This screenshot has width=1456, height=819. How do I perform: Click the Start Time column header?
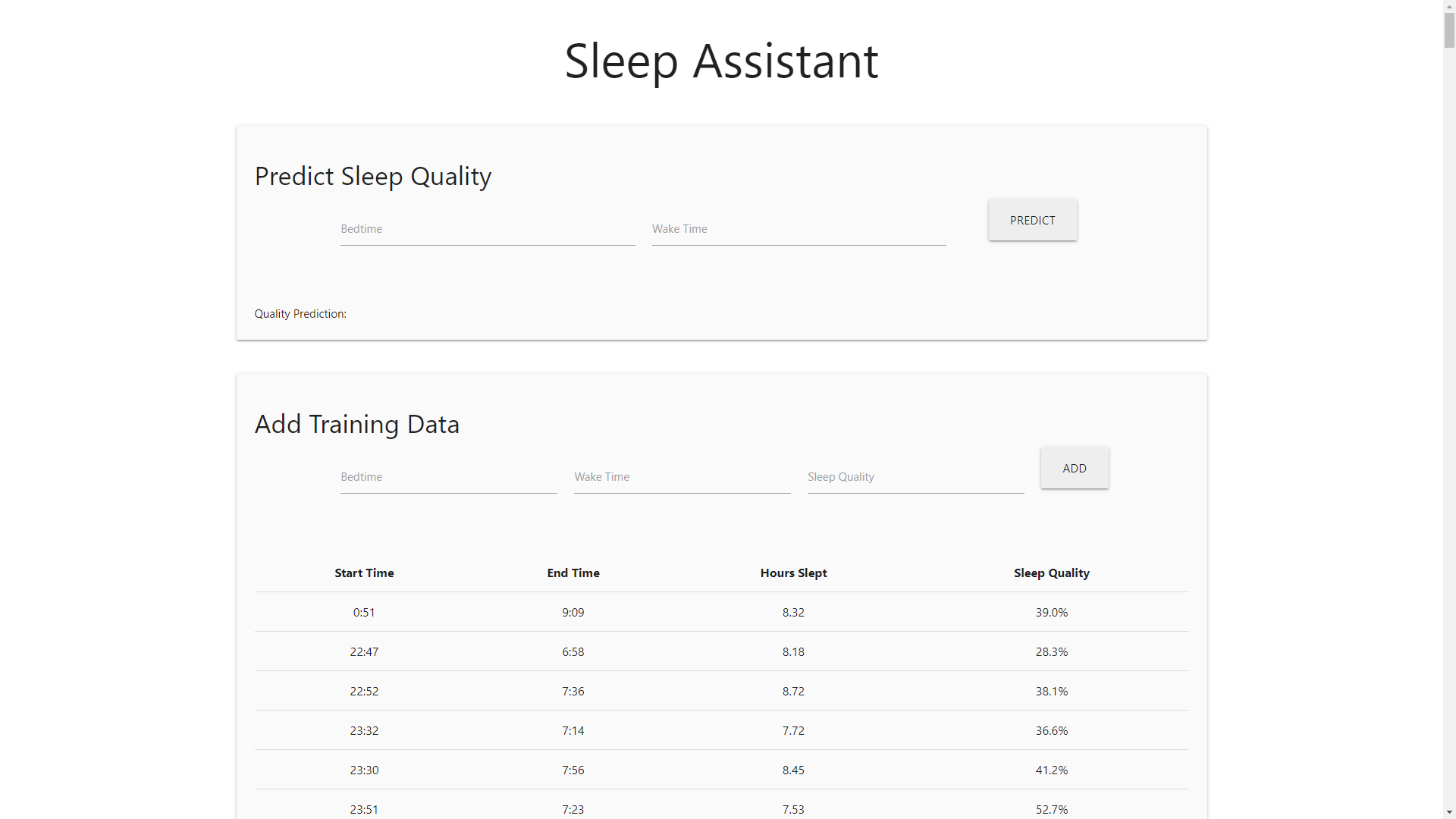[x=364, y=573]
